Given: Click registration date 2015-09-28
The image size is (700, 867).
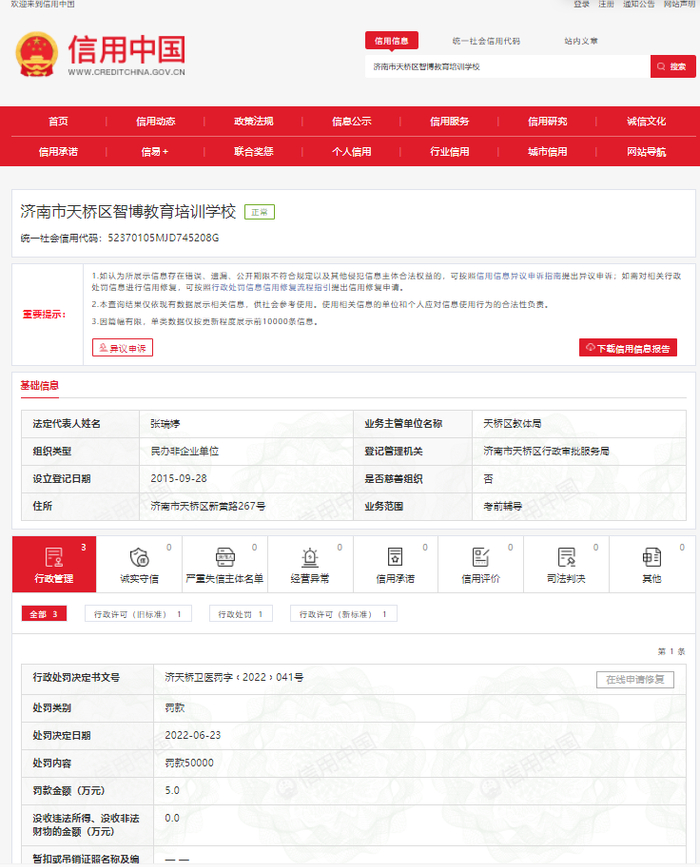Looking at the screenshot, I should point(179,478).
